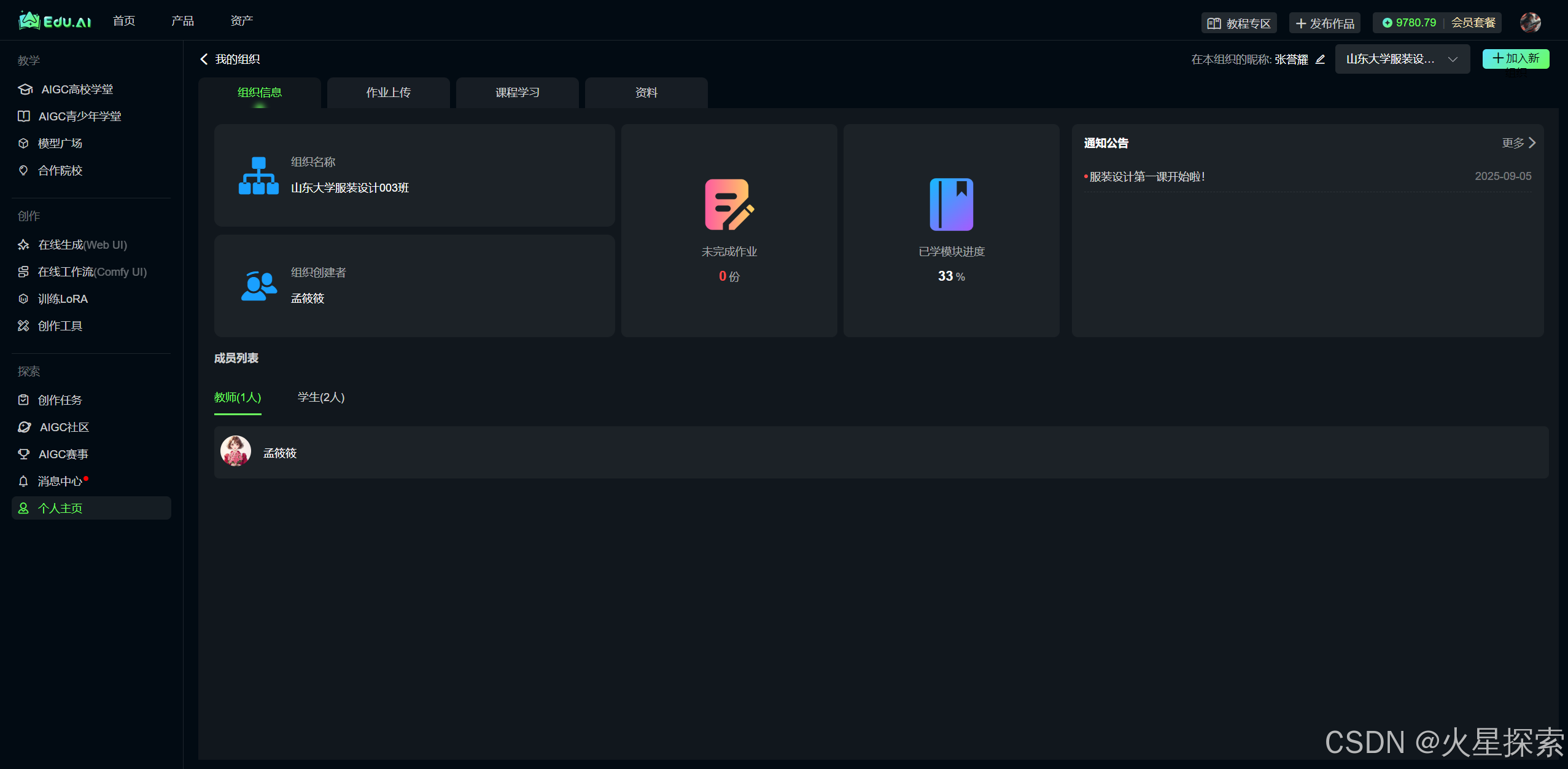Expand 更多 in 通知公告 panel
The width and height of the screenshot is (1568, 769).
[1518, 143]
